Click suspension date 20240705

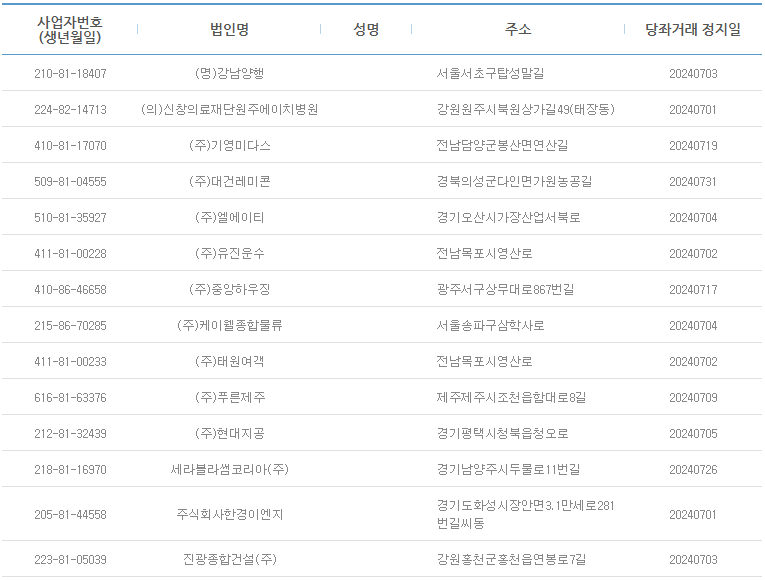pyautogui.click(x=693, y=434)
